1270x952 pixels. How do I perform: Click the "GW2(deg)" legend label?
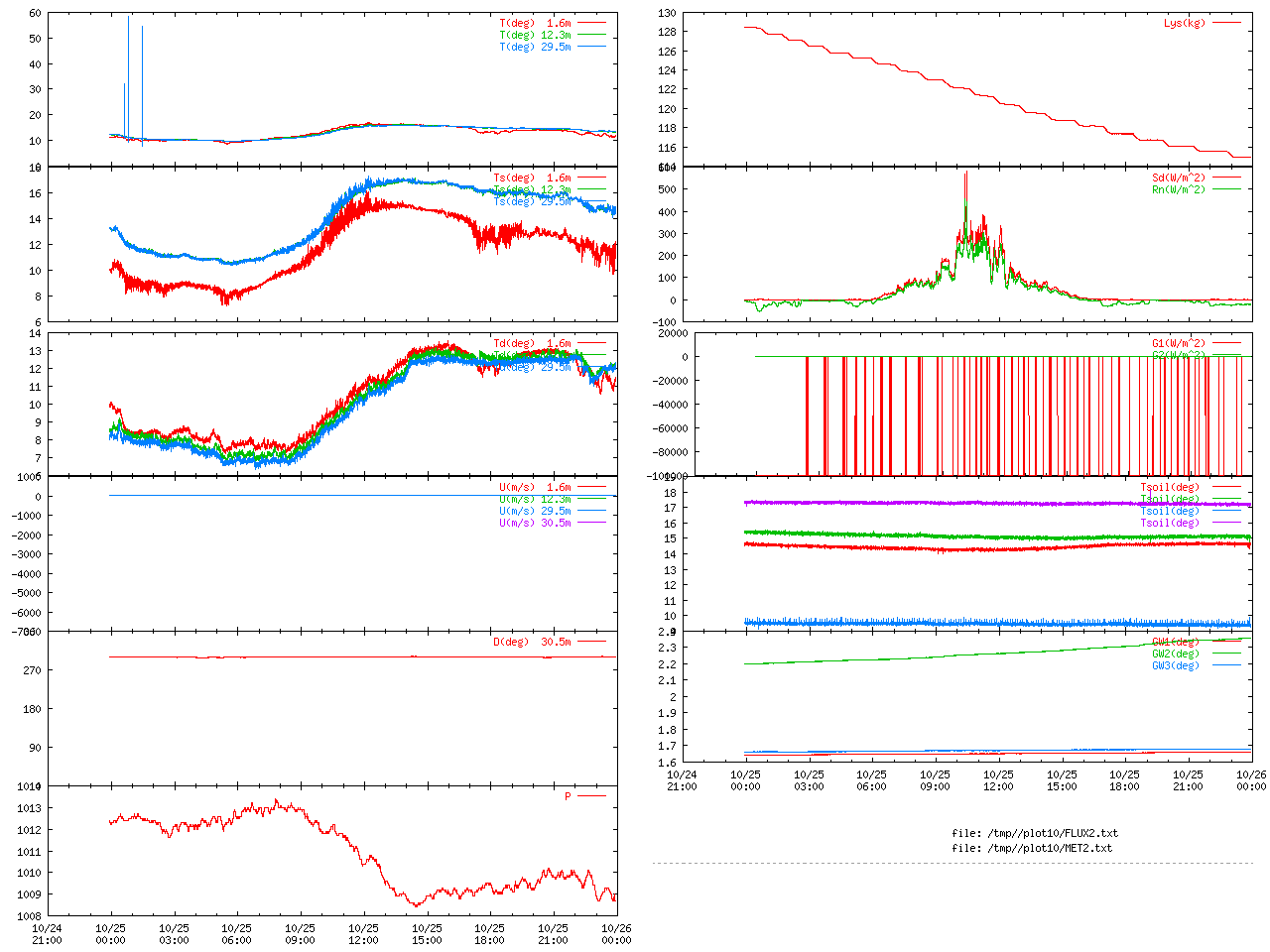click(x=1176, y=654)
